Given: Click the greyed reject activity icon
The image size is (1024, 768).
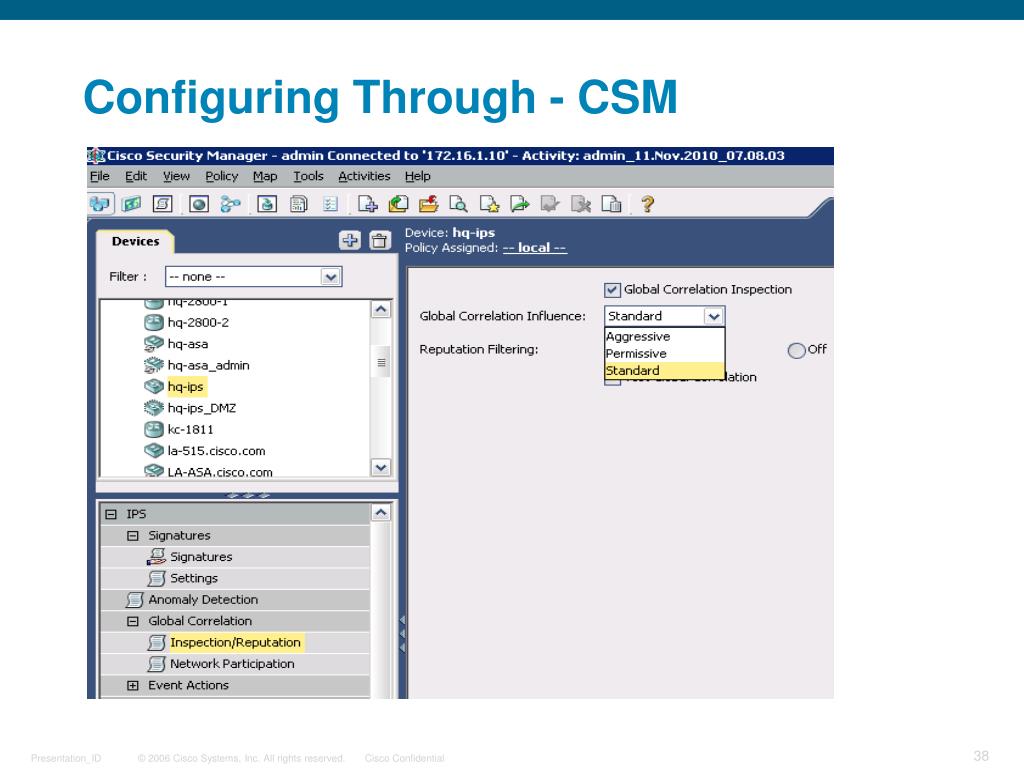Looking at the screenshot, I should [581, 204].
